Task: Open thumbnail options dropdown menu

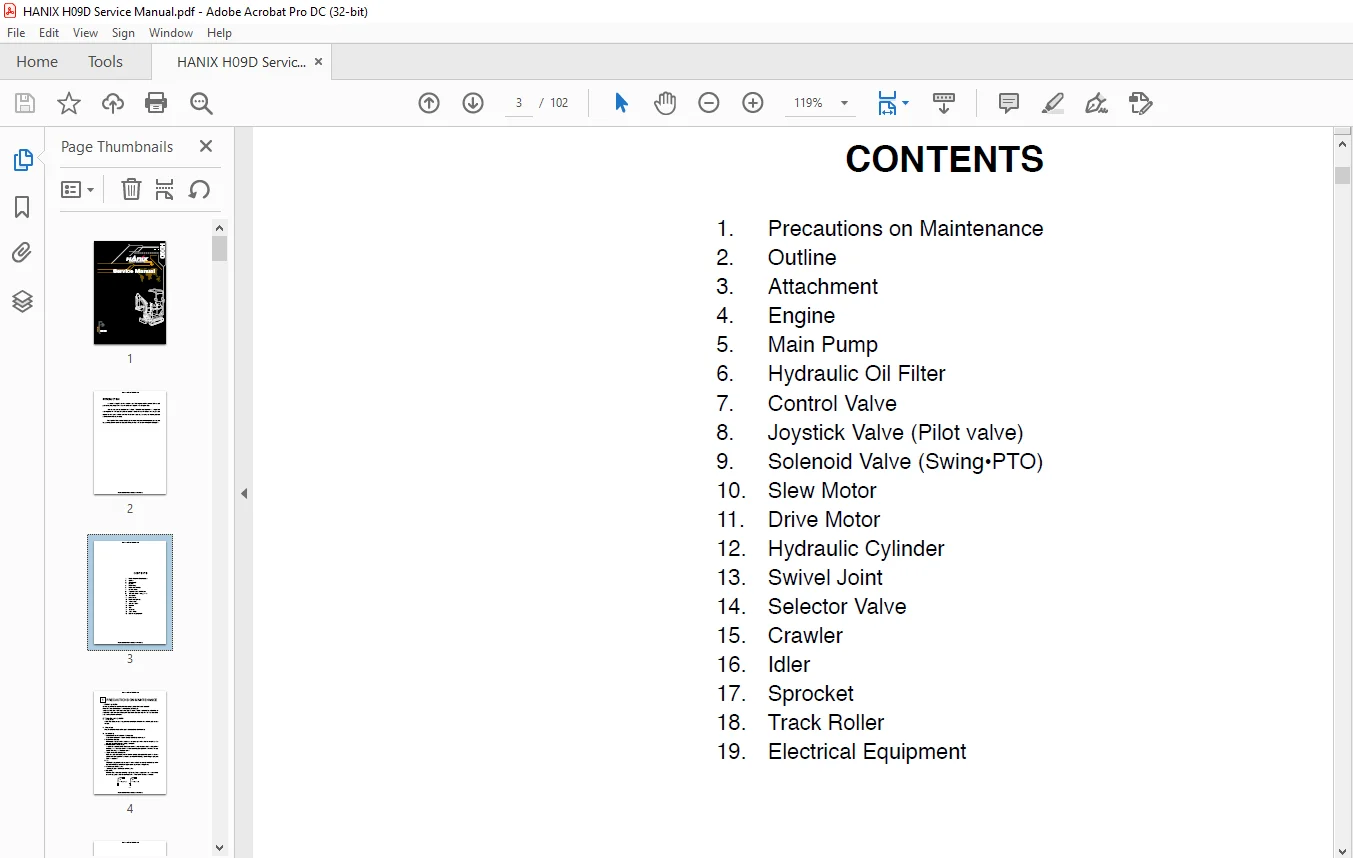Action: (x=77, y=189)
